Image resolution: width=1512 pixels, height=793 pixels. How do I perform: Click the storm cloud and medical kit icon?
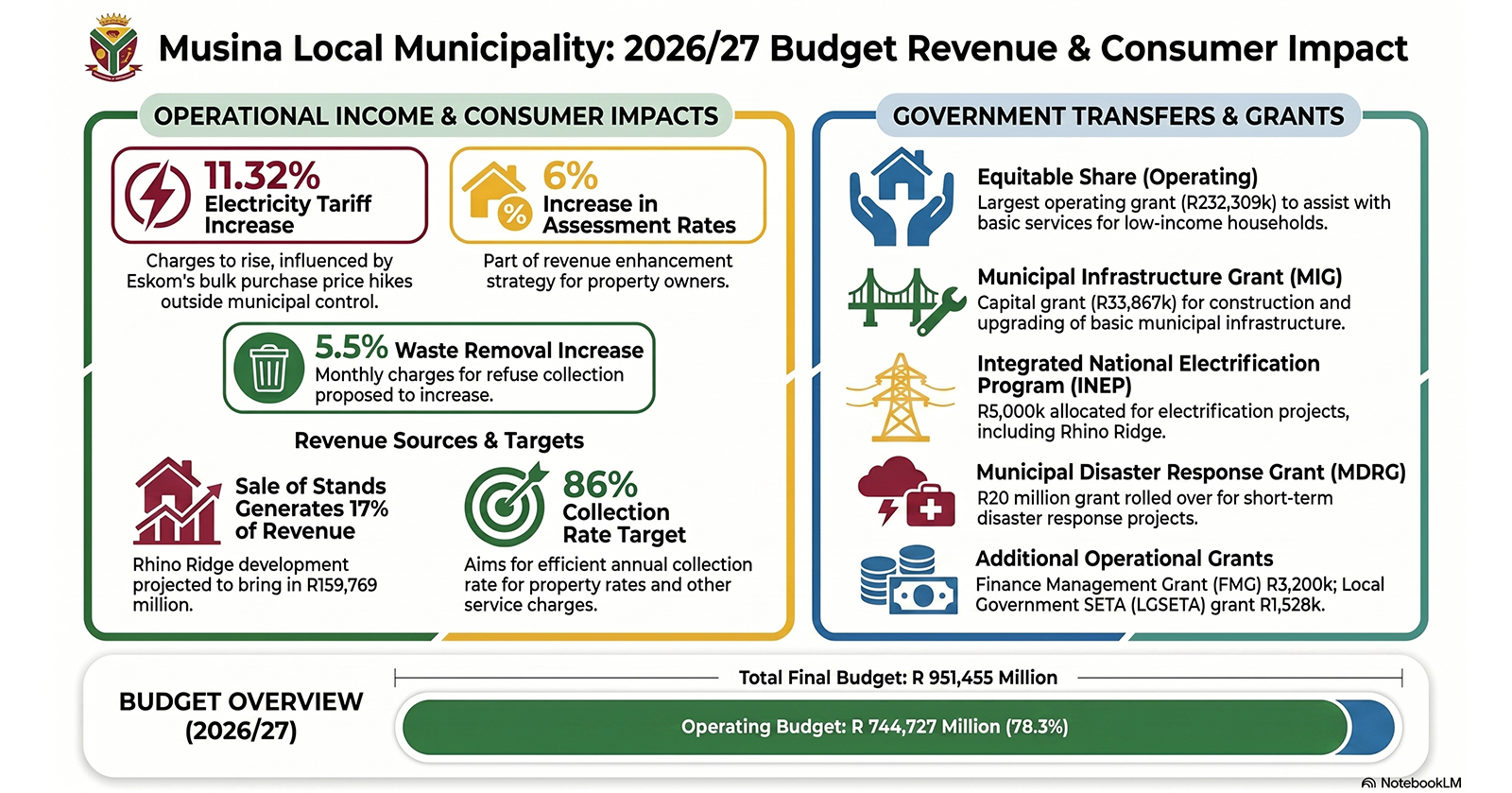coord(906,492)
